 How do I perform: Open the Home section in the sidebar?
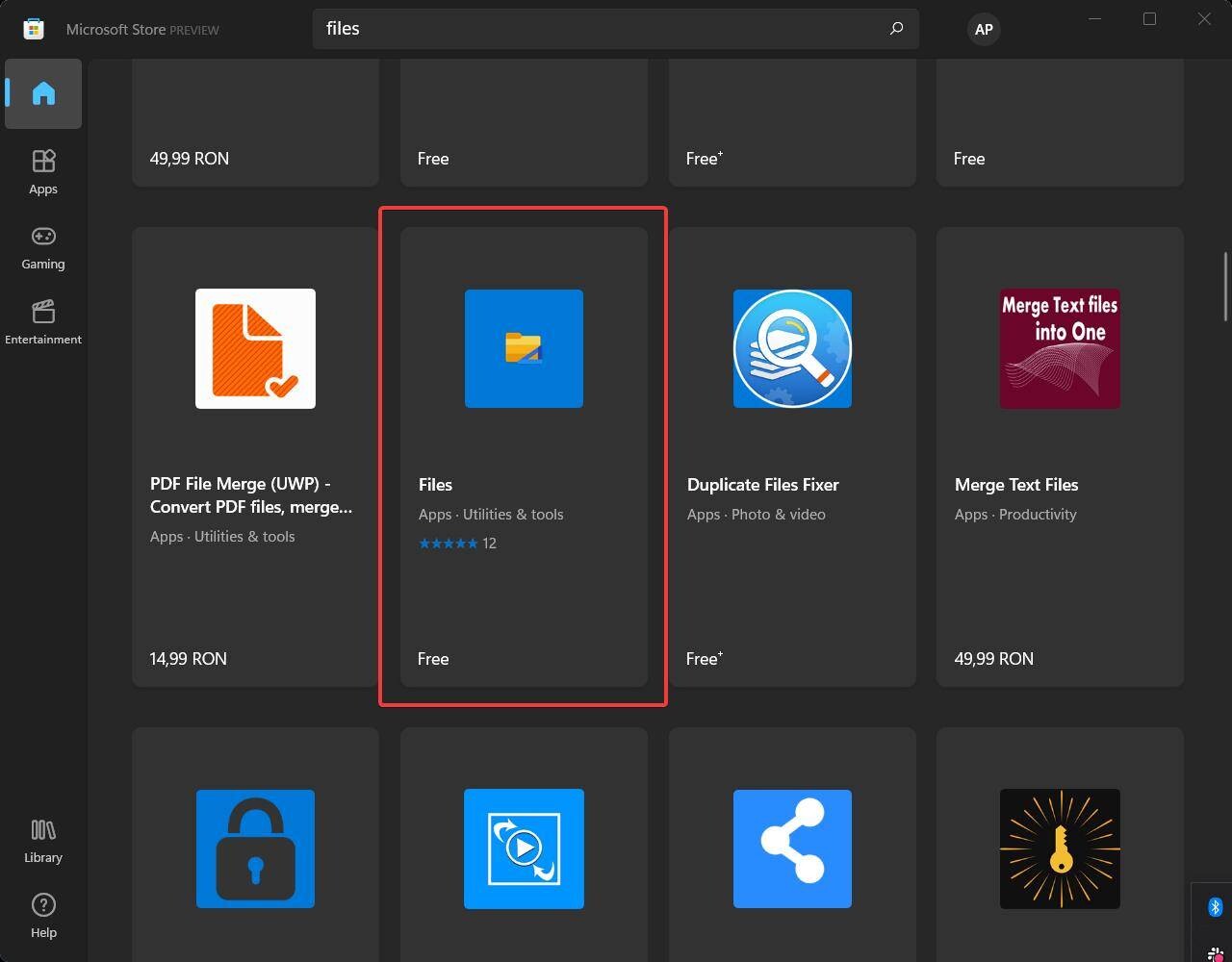click(x=42, y=93)
